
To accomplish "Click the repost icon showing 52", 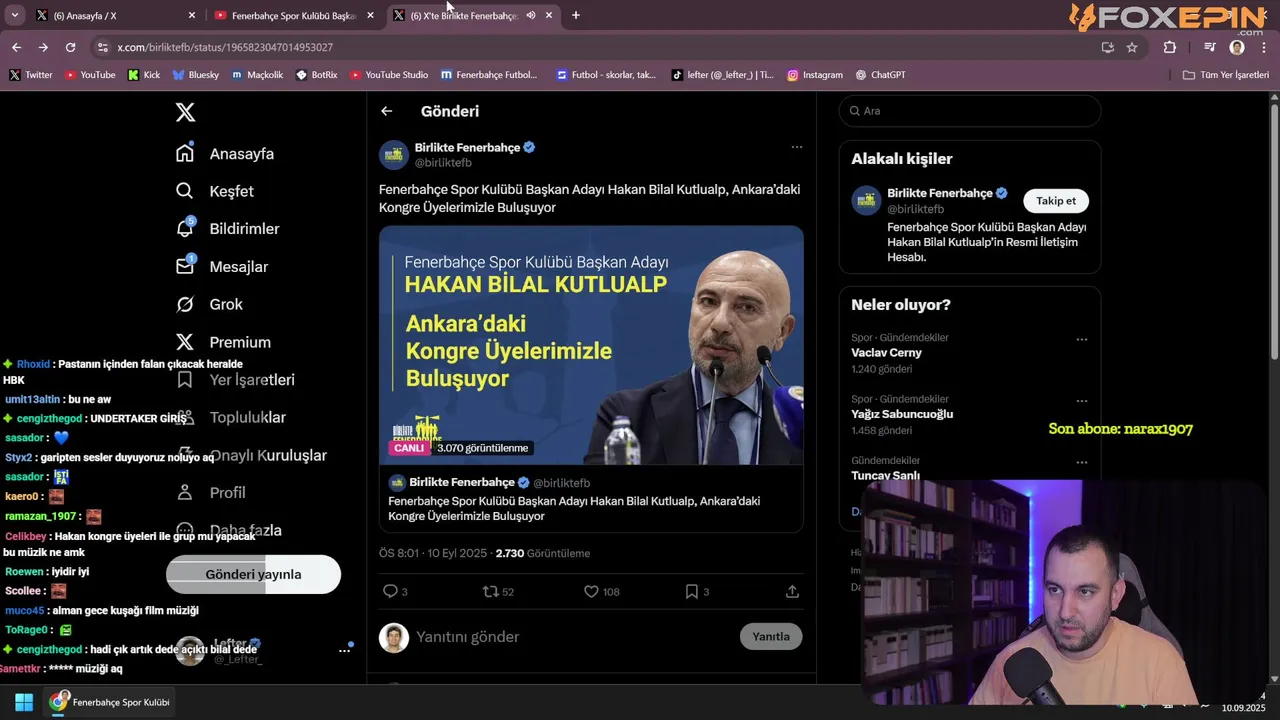I will [x=490, y=591].
